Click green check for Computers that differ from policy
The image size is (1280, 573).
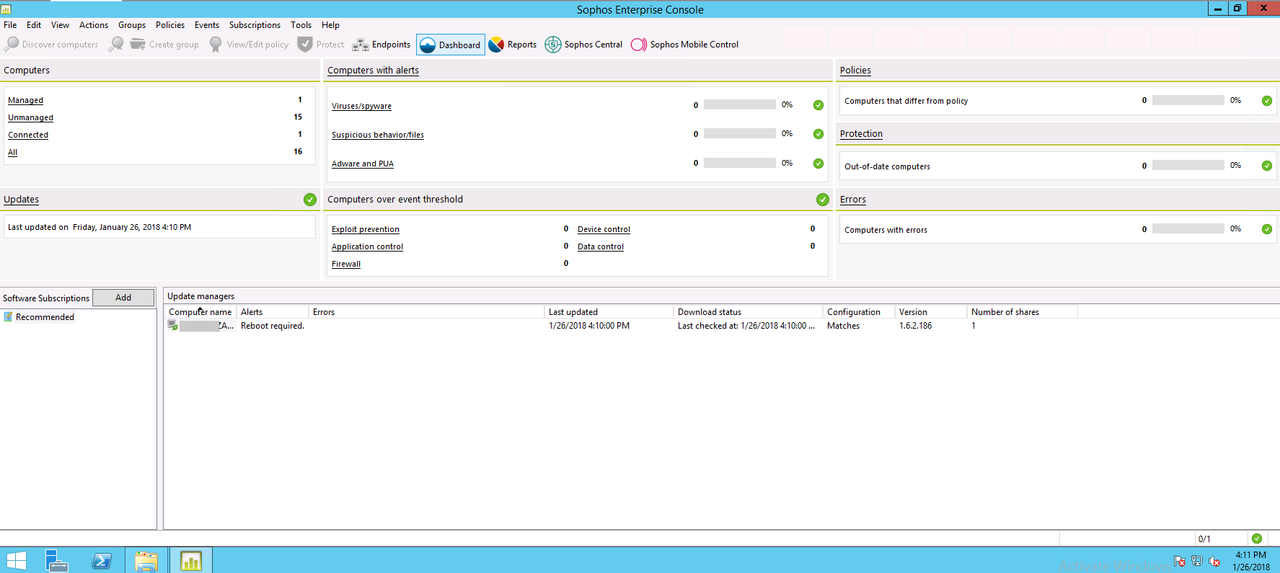[x=1267, y=101]
